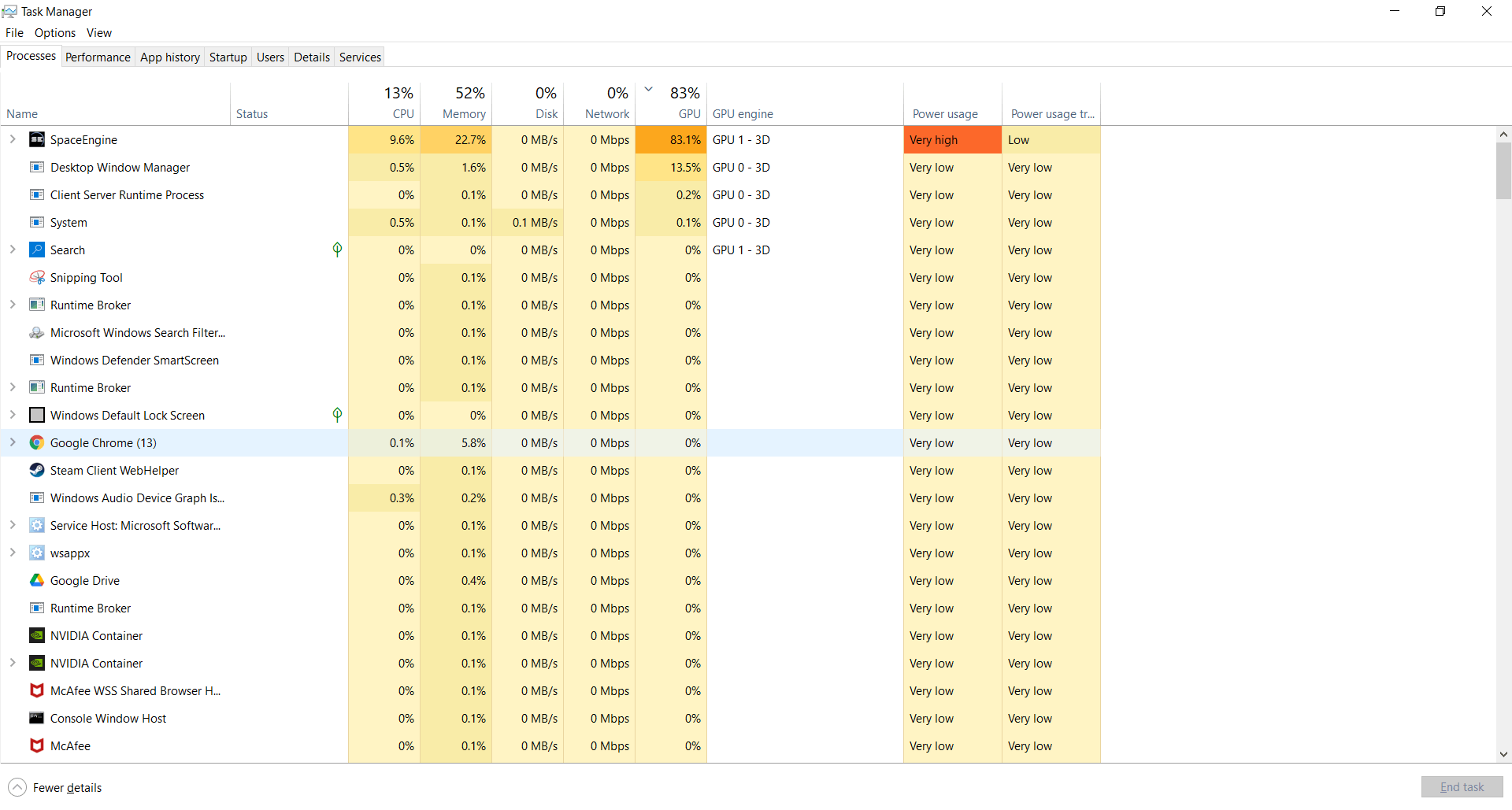Sort processes by the Status column
The height and width of the screenshot is (810, 1512).
(x=289, y=104)
